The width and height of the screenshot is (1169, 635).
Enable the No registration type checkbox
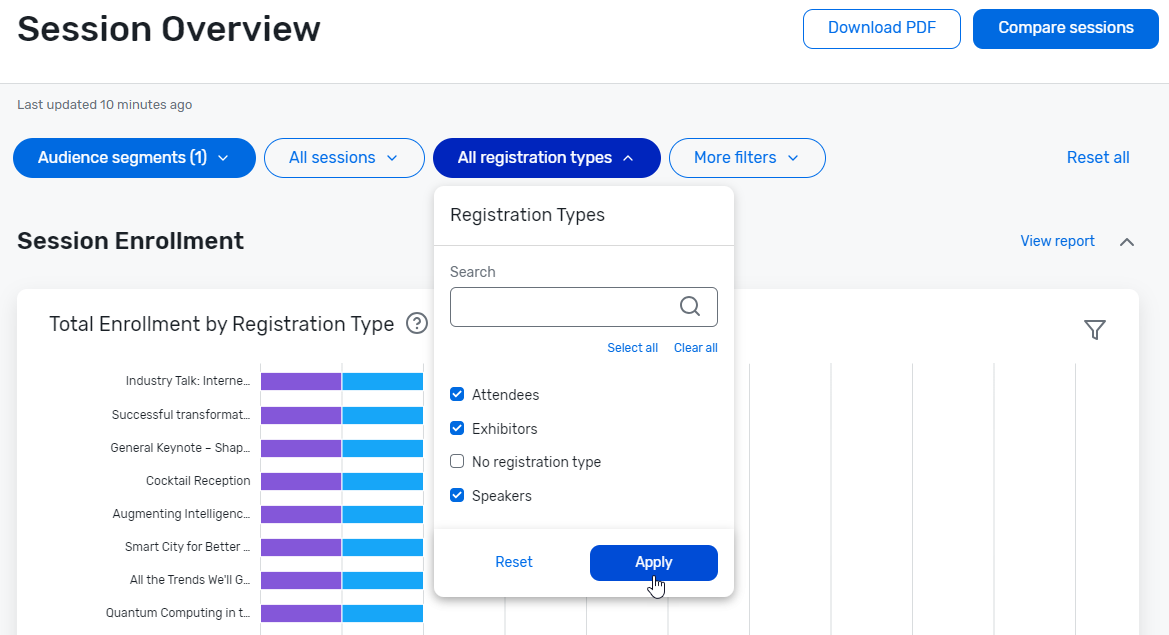(x=457, y=461)
